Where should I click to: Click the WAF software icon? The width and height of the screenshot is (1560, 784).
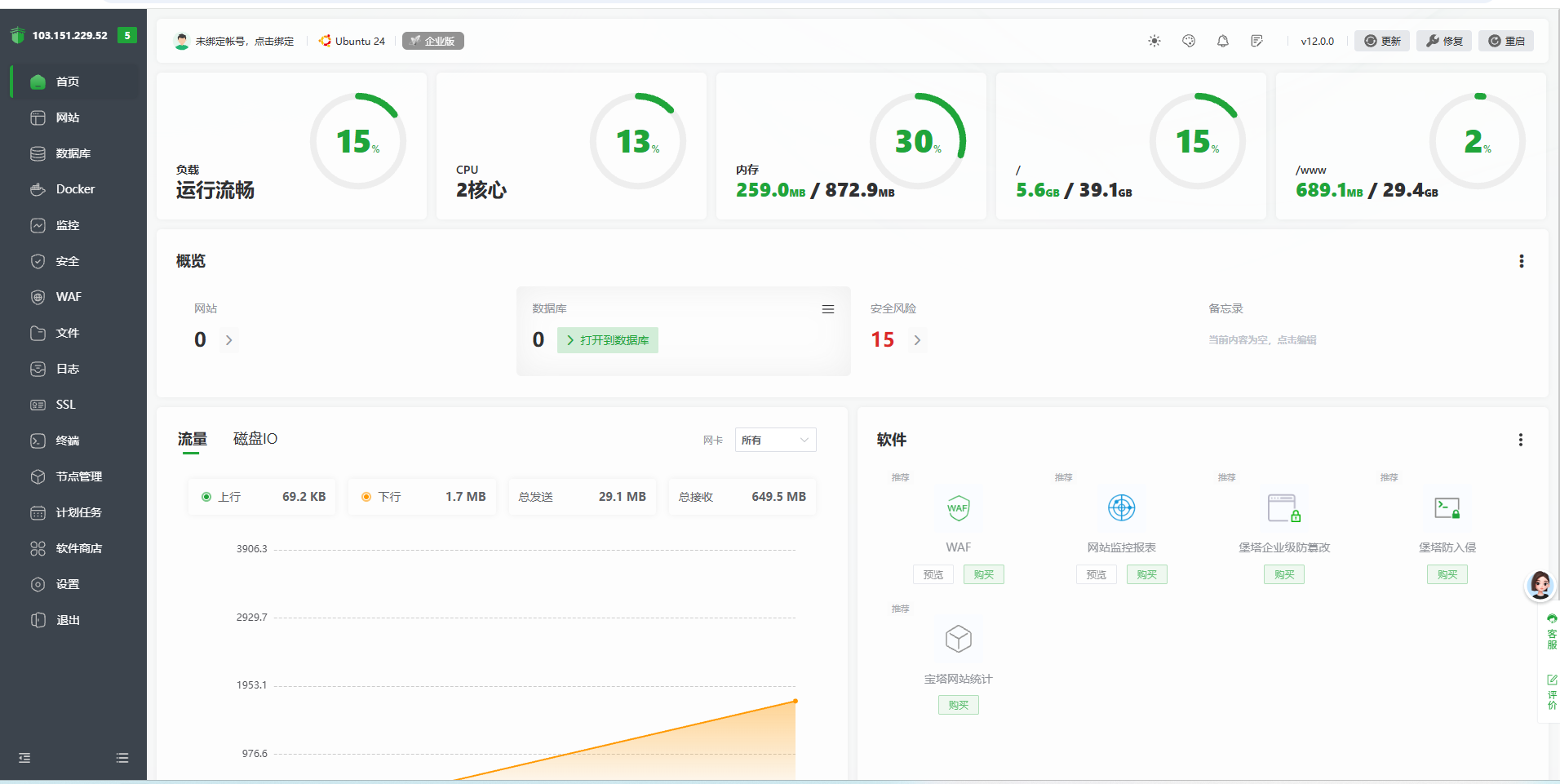pyautogui.click(x=959, y=508)
